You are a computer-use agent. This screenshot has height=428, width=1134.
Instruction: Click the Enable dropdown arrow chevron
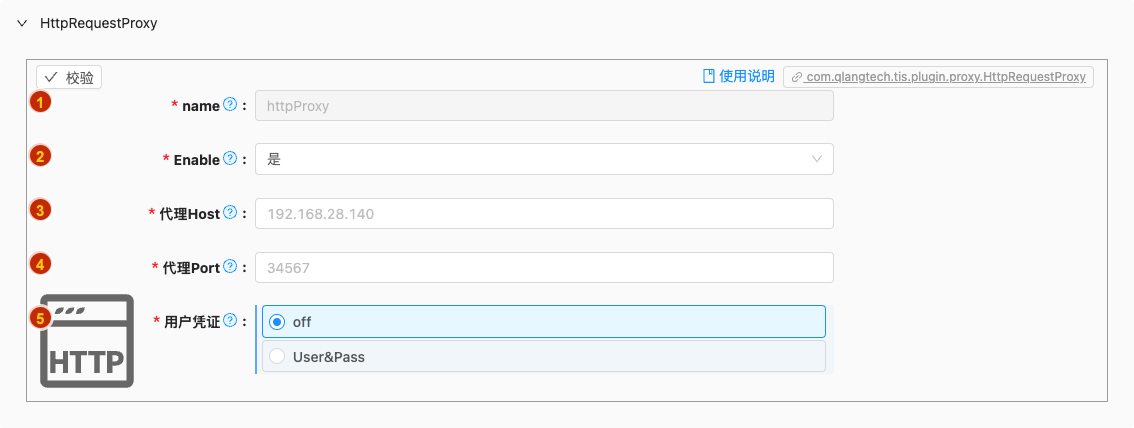coord(817,159)
